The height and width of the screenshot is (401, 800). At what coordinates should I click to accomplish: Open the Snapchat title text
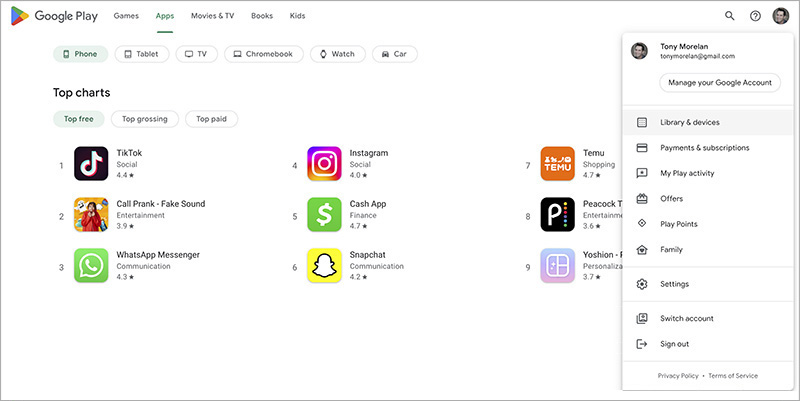(x=367, y=255)
